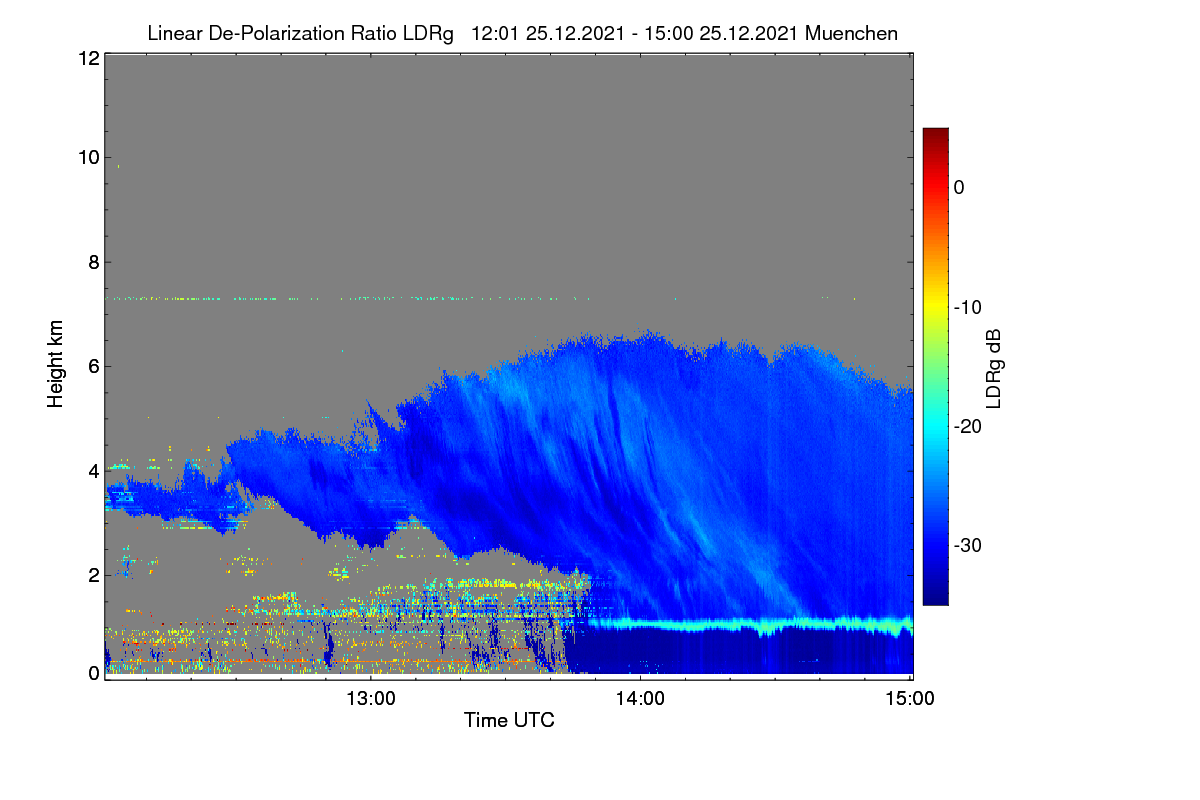1200x800 pixels.
Task: Click the height axis label 8
Action: 93,262
